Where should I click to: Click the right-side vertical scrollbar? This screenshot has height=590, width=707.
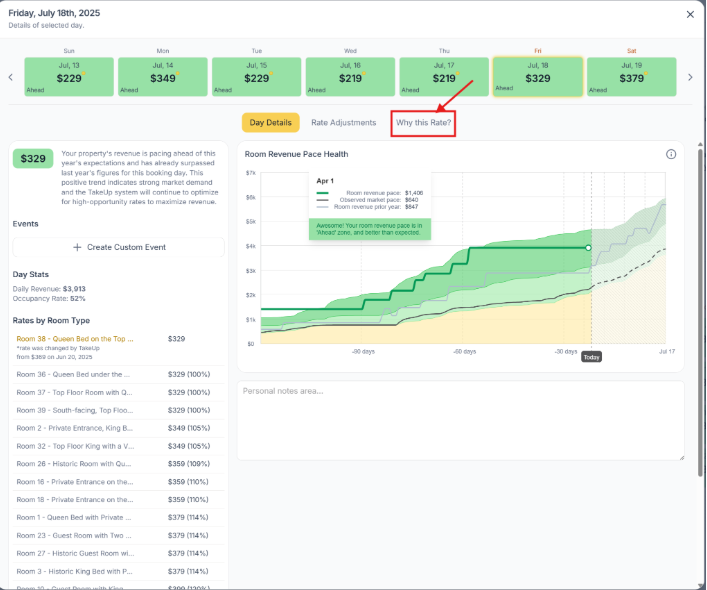pos(700,311)
